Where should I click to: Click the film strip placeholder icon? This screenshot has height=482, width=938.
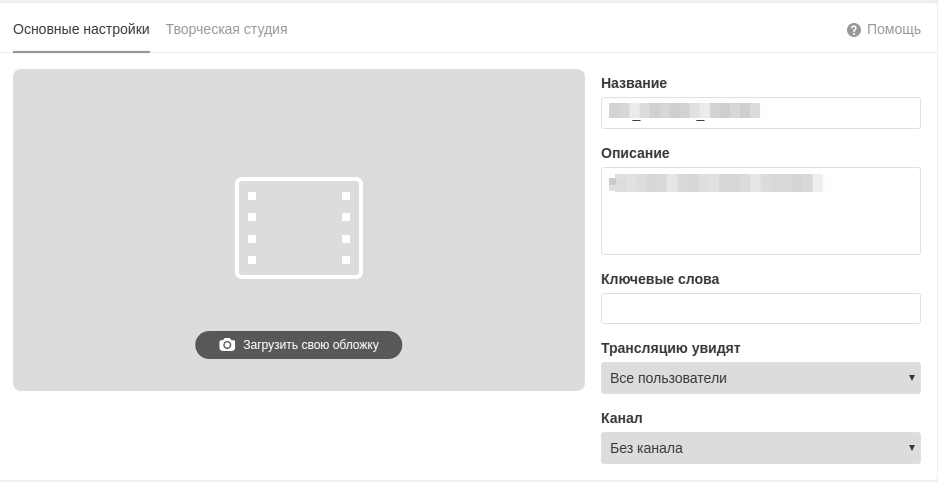298,228
